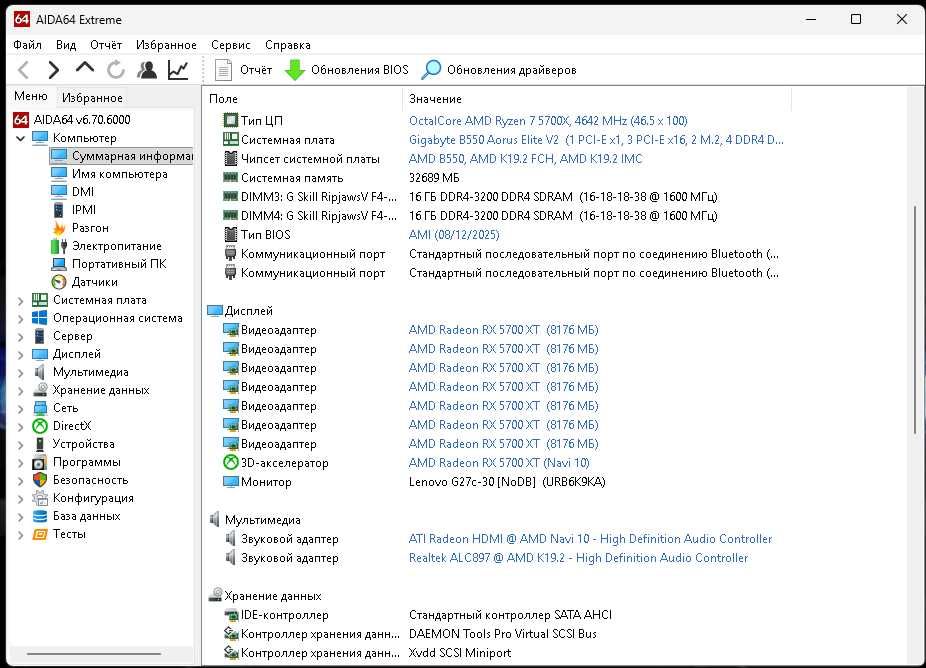926x668 pixels.
Task: Open AMD Radeon RX 5700 XT (Navi 10) link
Action: pyautogui.click(x=499, y=462)
